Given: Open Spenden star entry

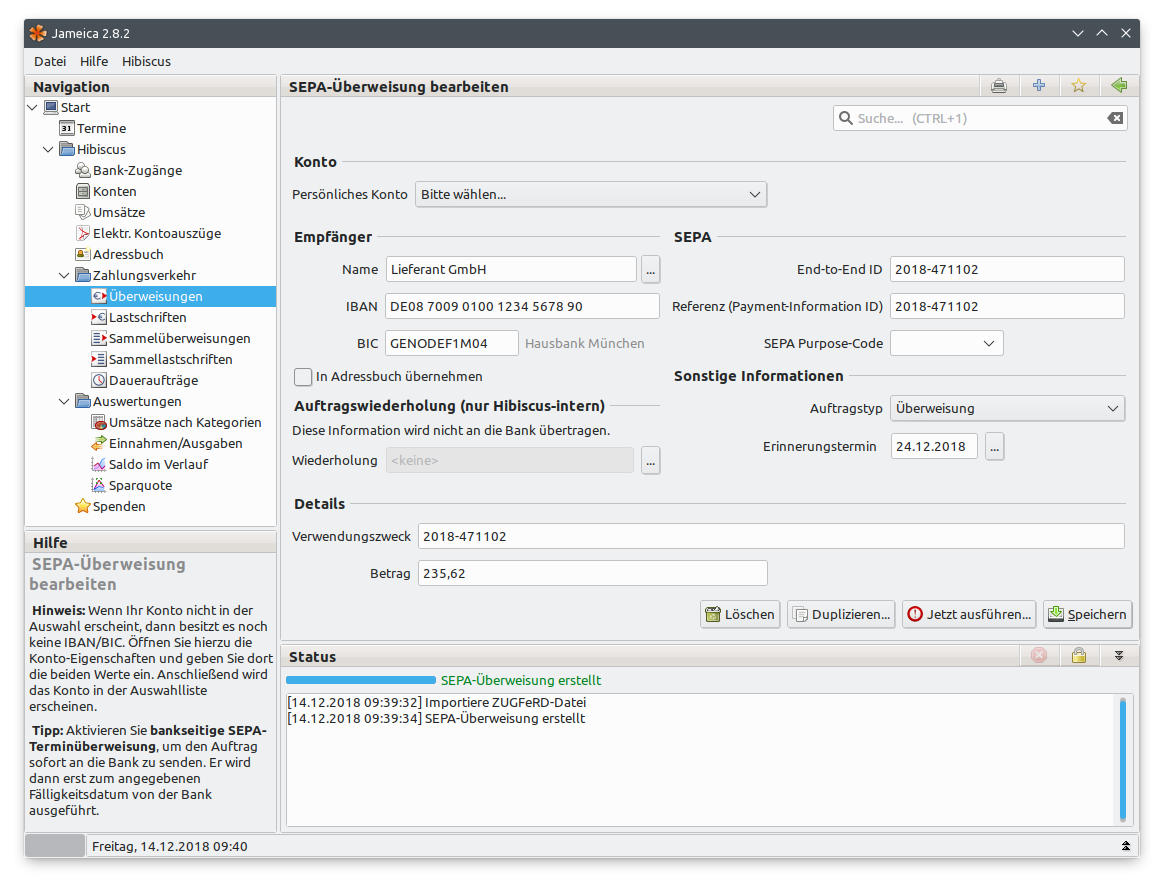Looking at the screenshot, I should [x=111, y=506].
